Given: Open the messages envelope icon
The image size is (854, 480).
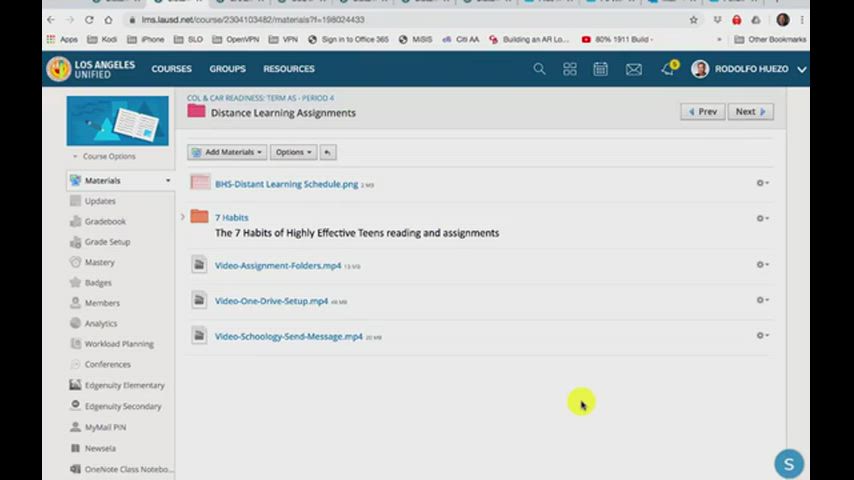Looking at the screenshot, I should 634,69.
